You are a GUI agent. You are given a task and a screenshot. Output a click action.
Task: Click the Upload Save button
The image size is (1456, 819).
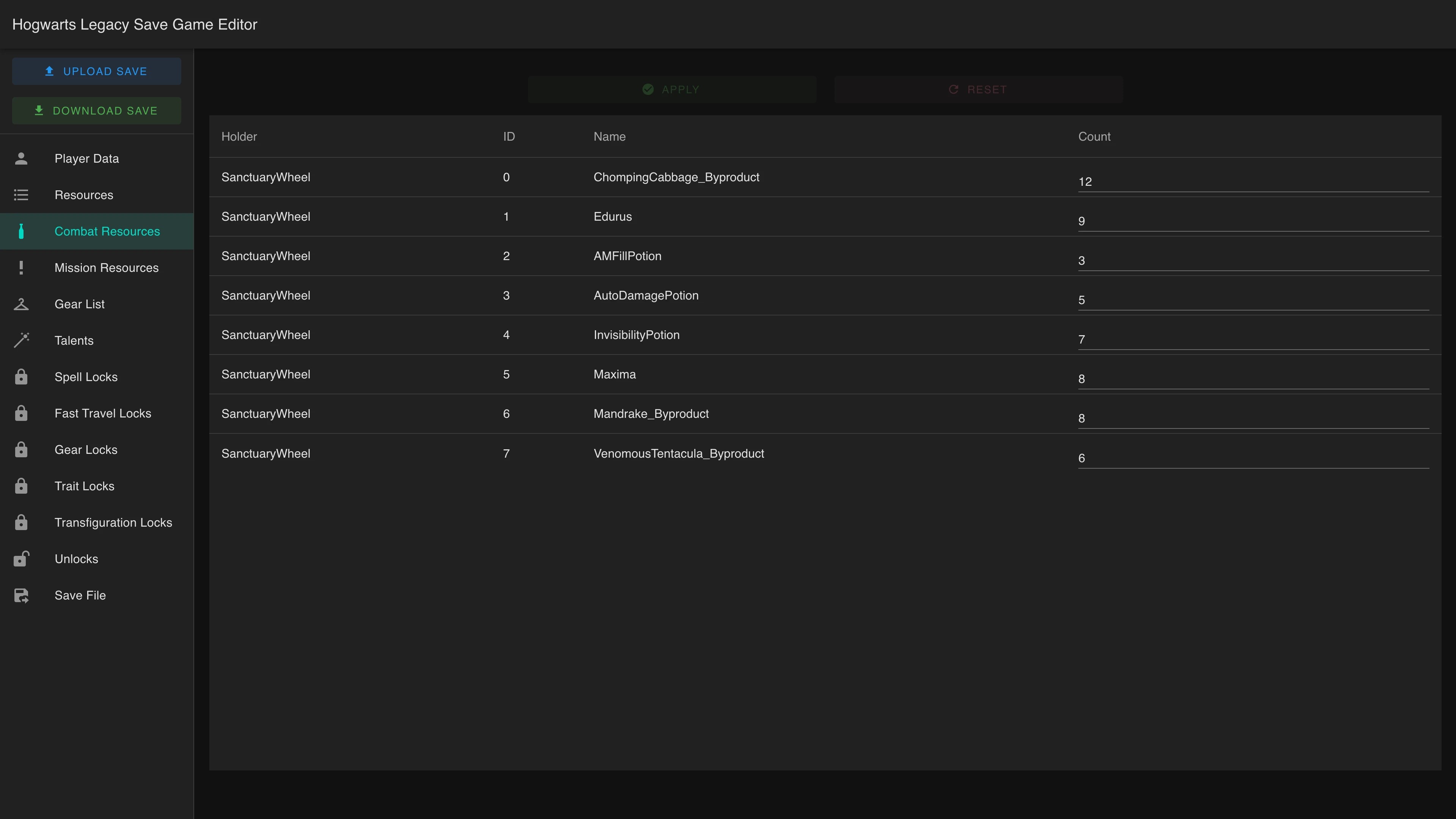[97, 71]
